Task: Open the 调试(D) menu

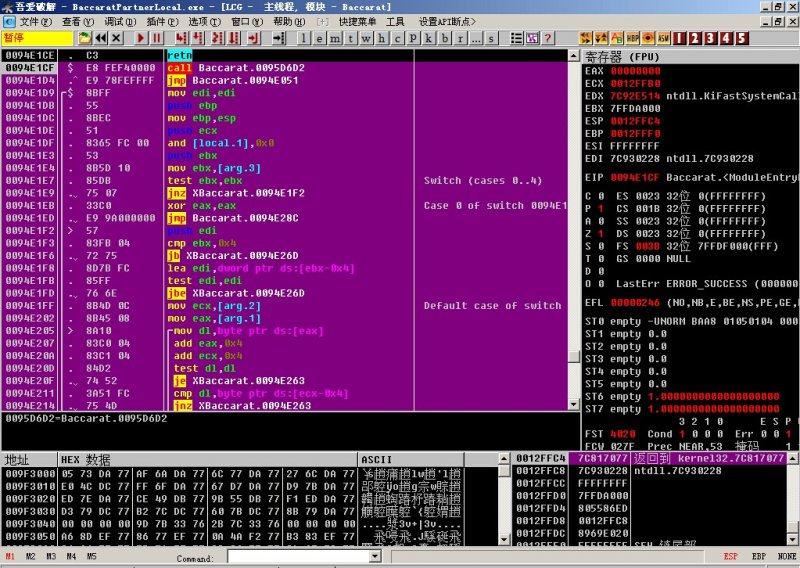Action: [x=120, y=21]
